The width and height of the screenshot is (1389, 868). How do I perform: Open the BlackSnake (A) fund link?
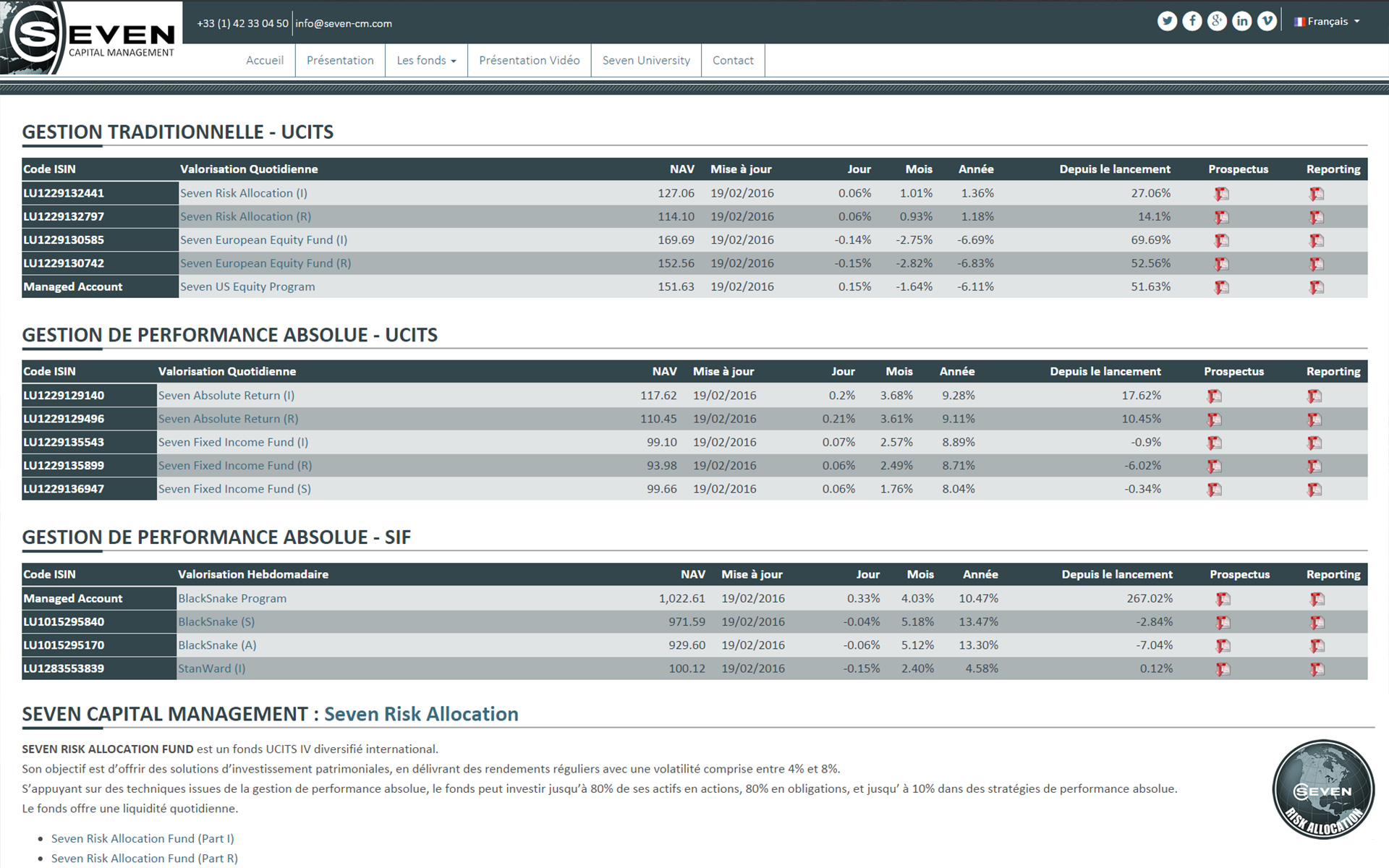(x=217, y=645)
